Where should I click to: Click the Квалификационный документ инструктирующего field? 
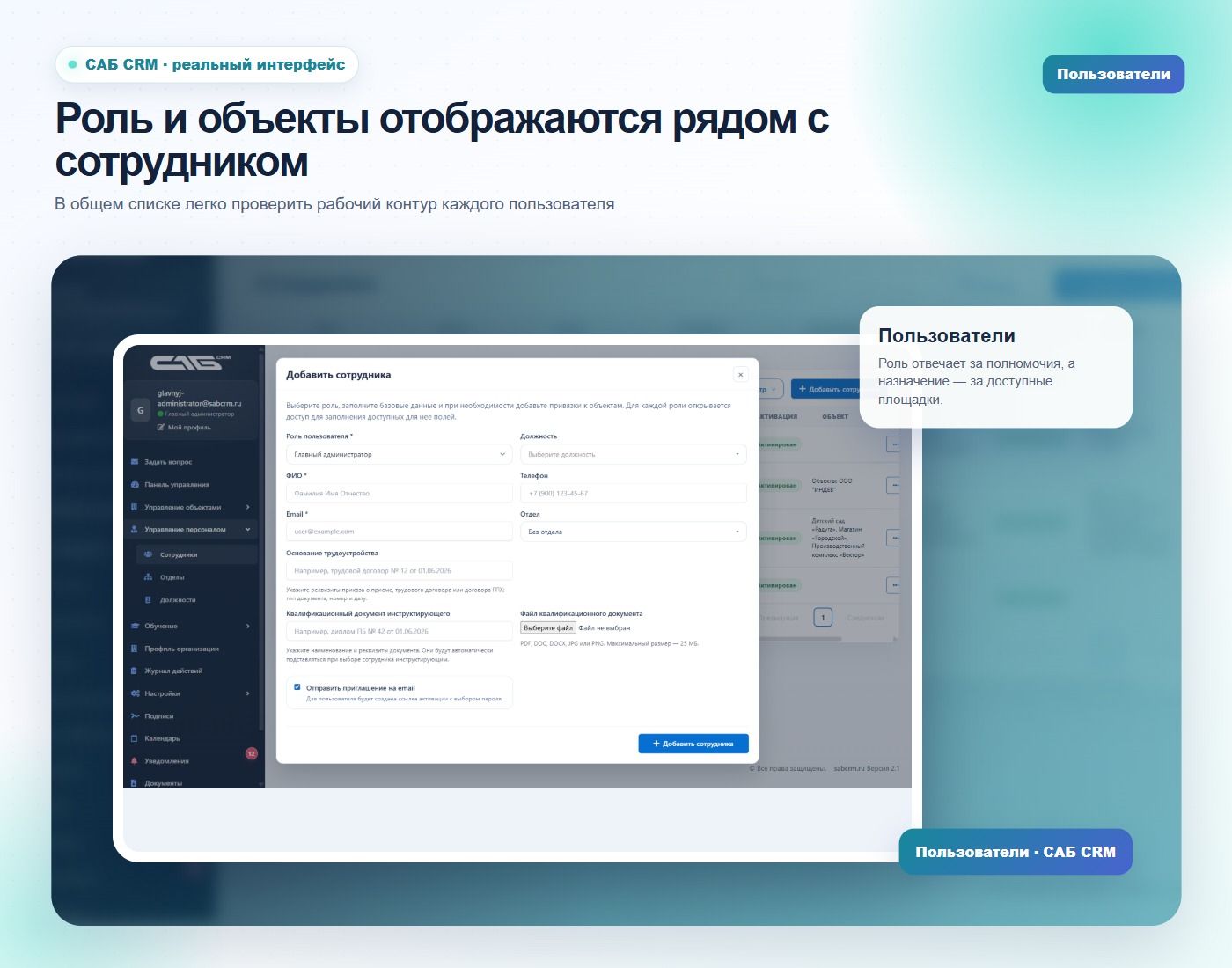[x=399, y=631]
